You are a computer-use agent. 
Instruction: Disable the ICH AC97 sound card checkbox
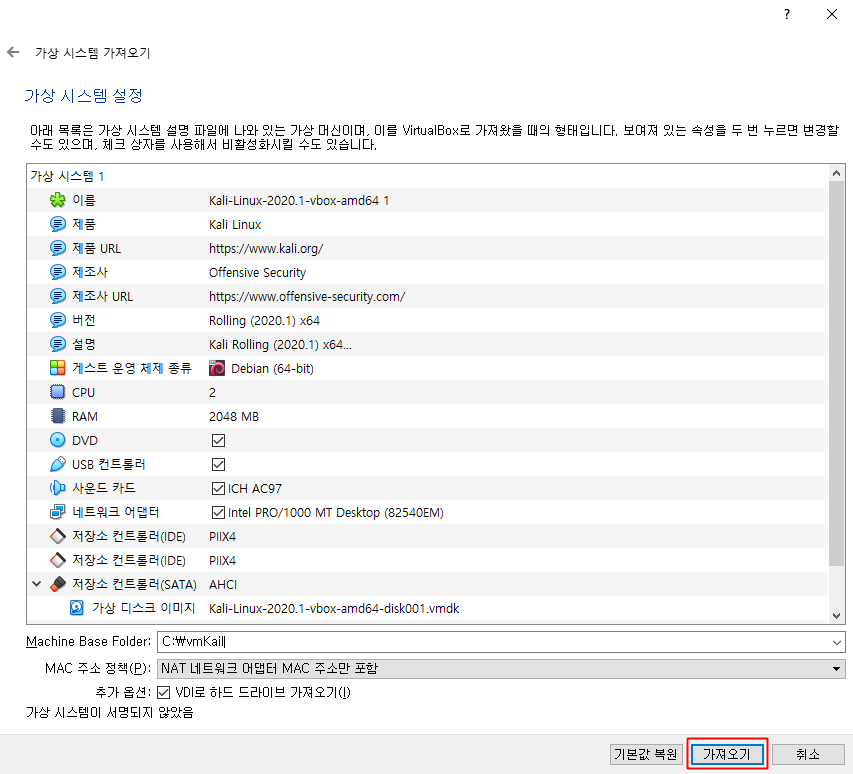pos(218,488)
